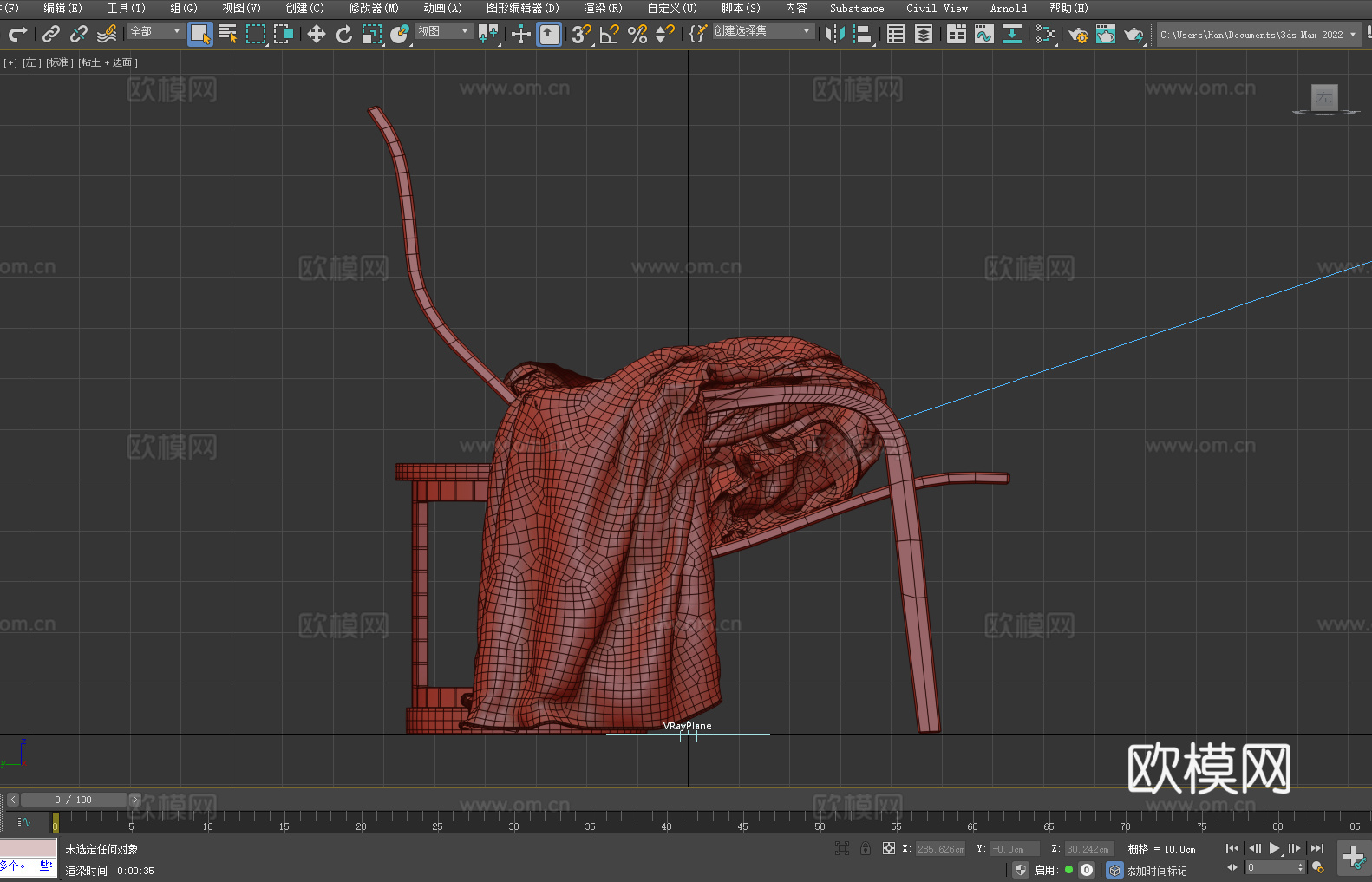The height and width of the screenshot is (882, 1372).
Task: Open the Scene Explorer toggle icon
Action: (896, 34)
